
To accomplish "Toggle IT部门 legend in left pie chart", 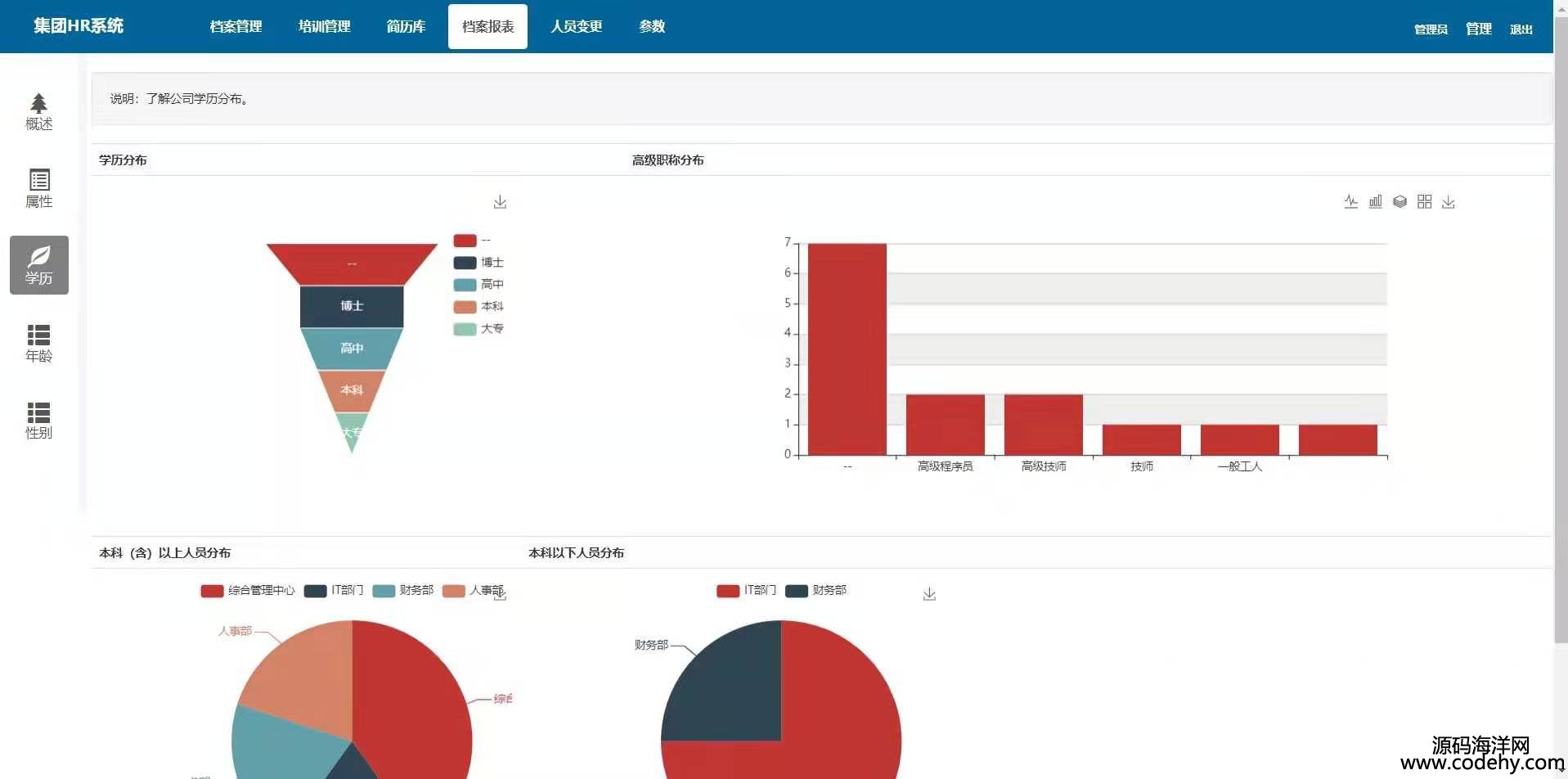I will [334, 590].
